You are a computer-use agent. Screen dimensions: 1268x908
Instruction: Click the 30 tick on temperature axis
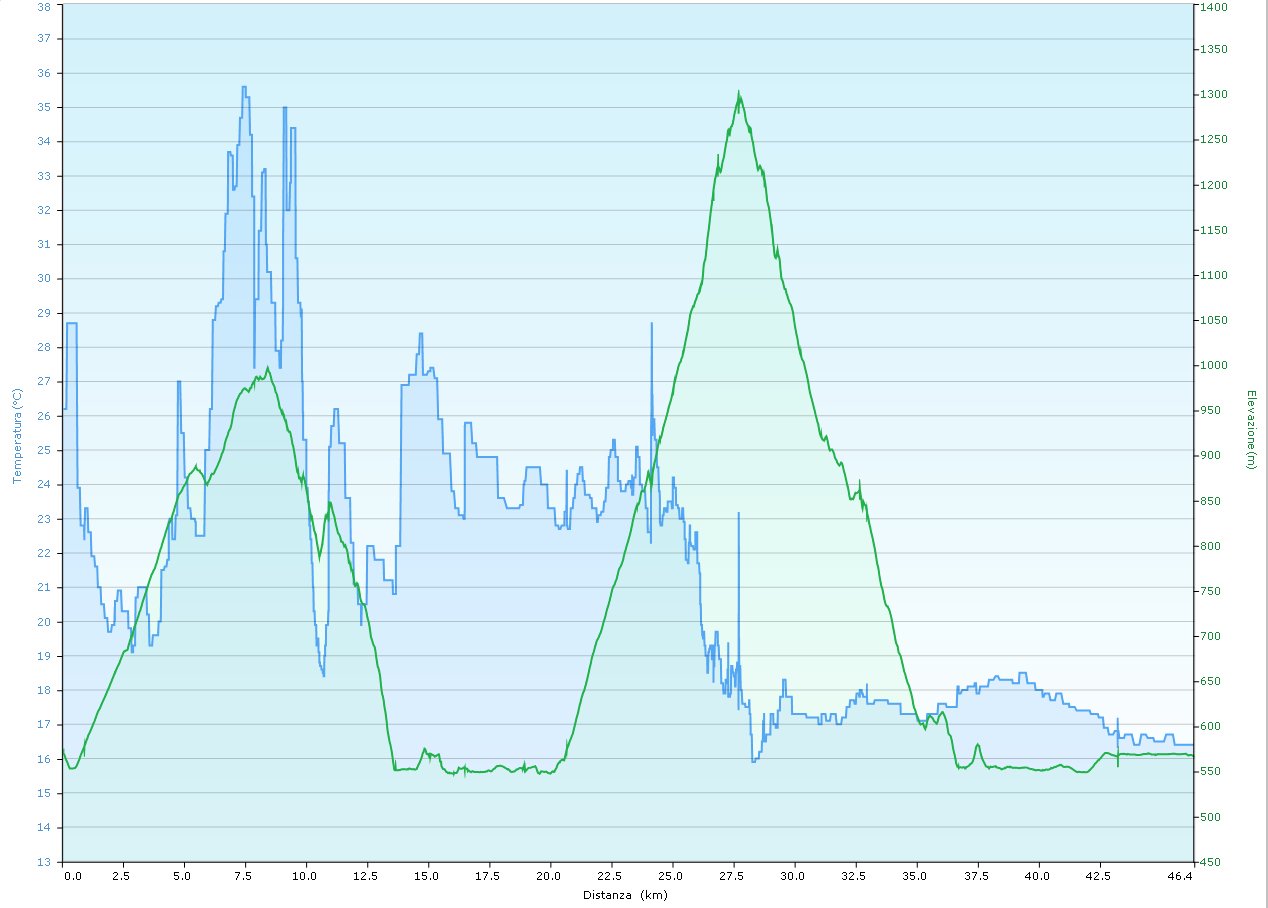pyautogui.click(x=43, y=279)
